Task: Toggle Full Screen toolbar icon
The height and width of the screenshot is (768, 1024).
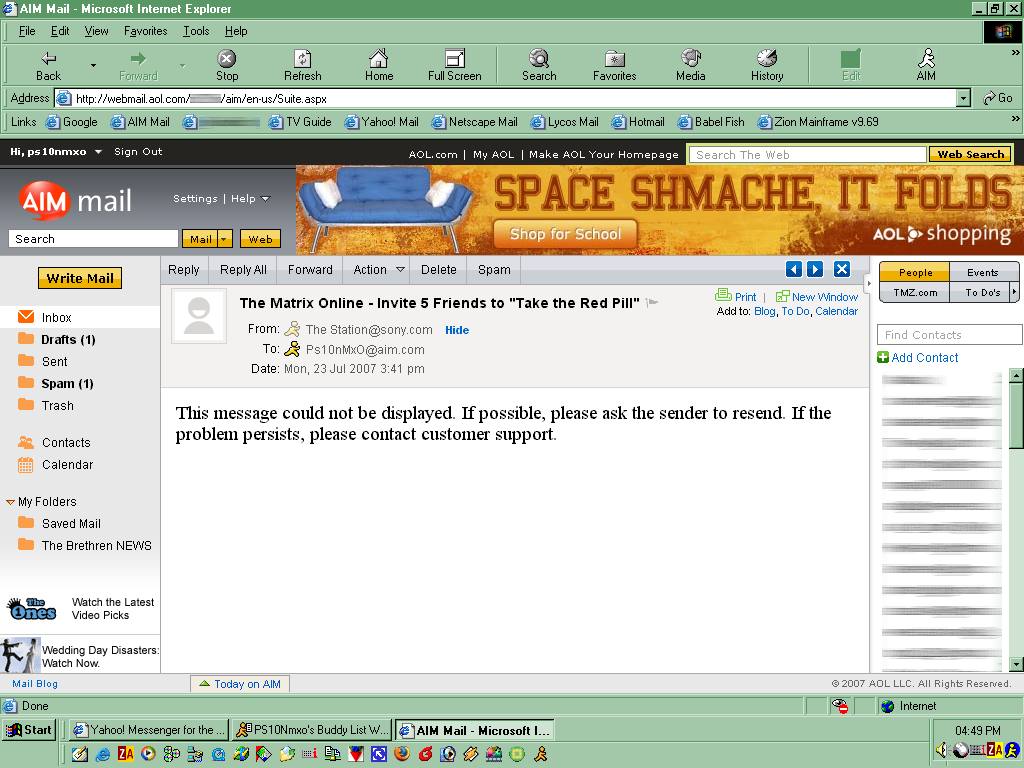Action: (455, 59)
